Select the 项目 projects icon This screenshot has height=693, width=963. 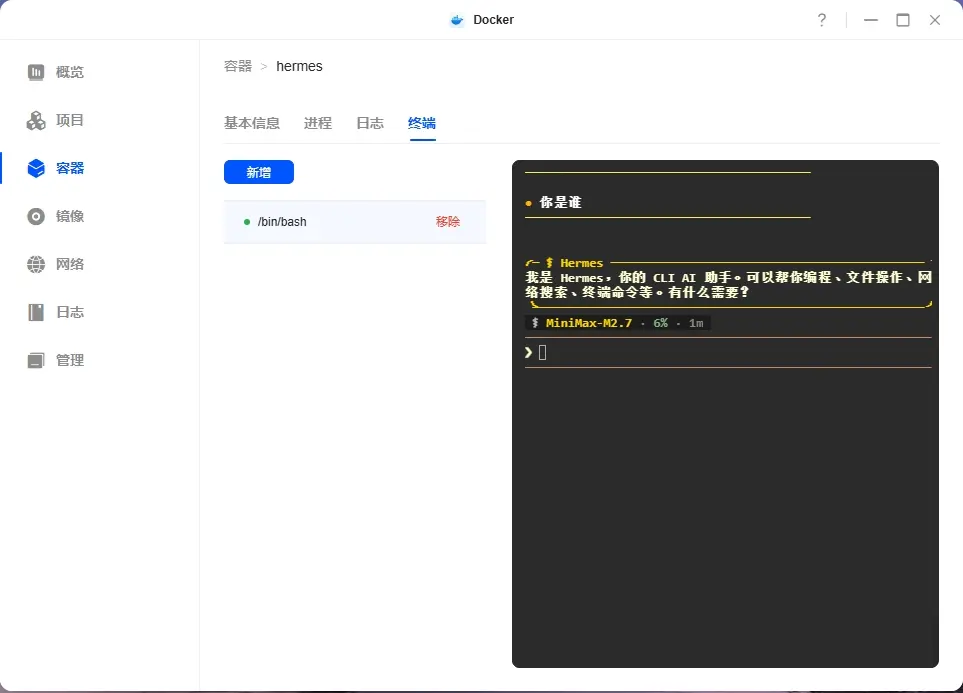coord(55,120)
